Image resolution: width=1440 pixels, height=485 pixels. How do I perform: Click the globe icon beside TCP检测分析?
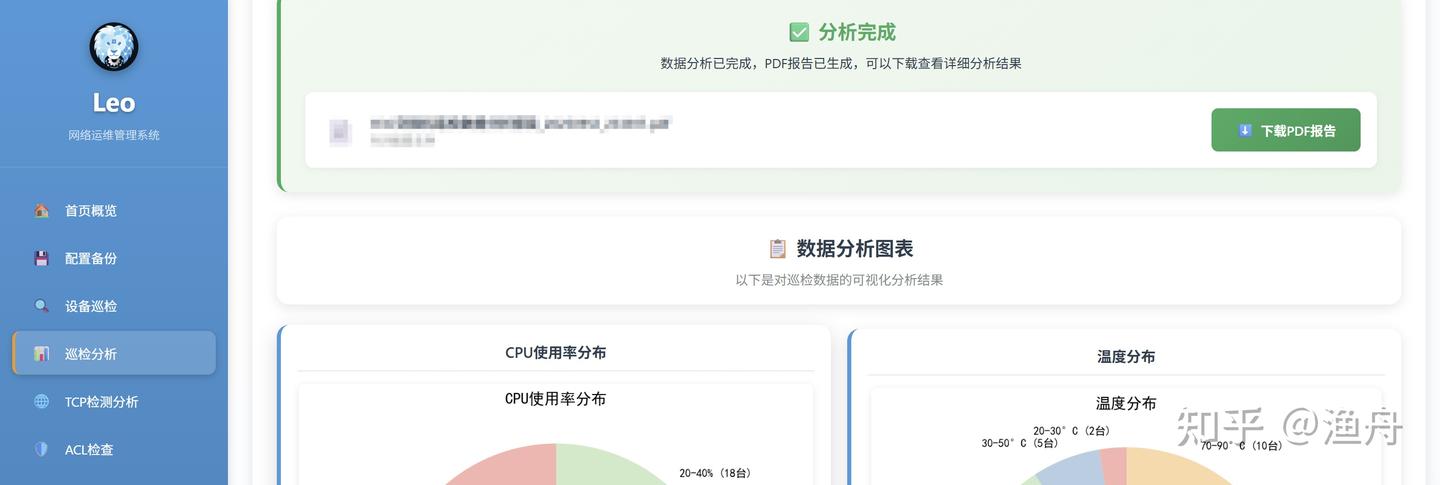point(41,401)
